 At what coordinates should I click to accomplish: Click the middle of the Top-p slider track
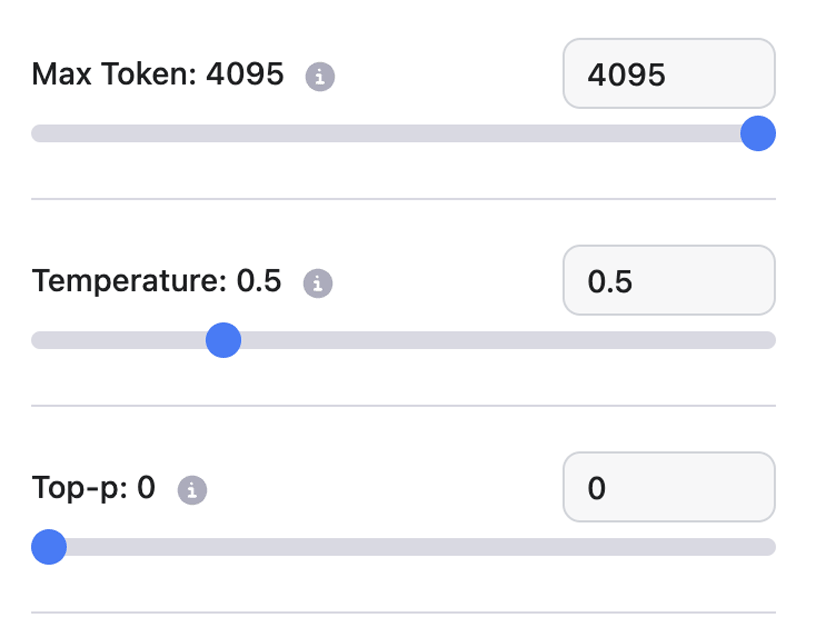click(403, 547)
